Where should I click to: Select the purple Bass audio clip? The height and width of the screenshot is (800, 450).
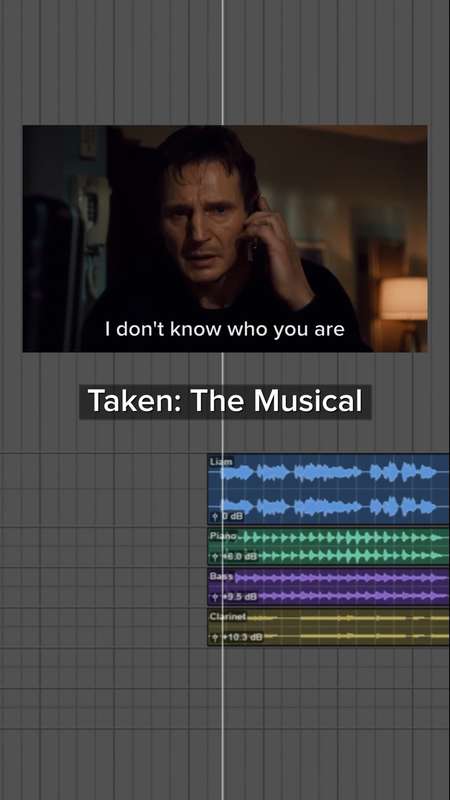[329, 586]
